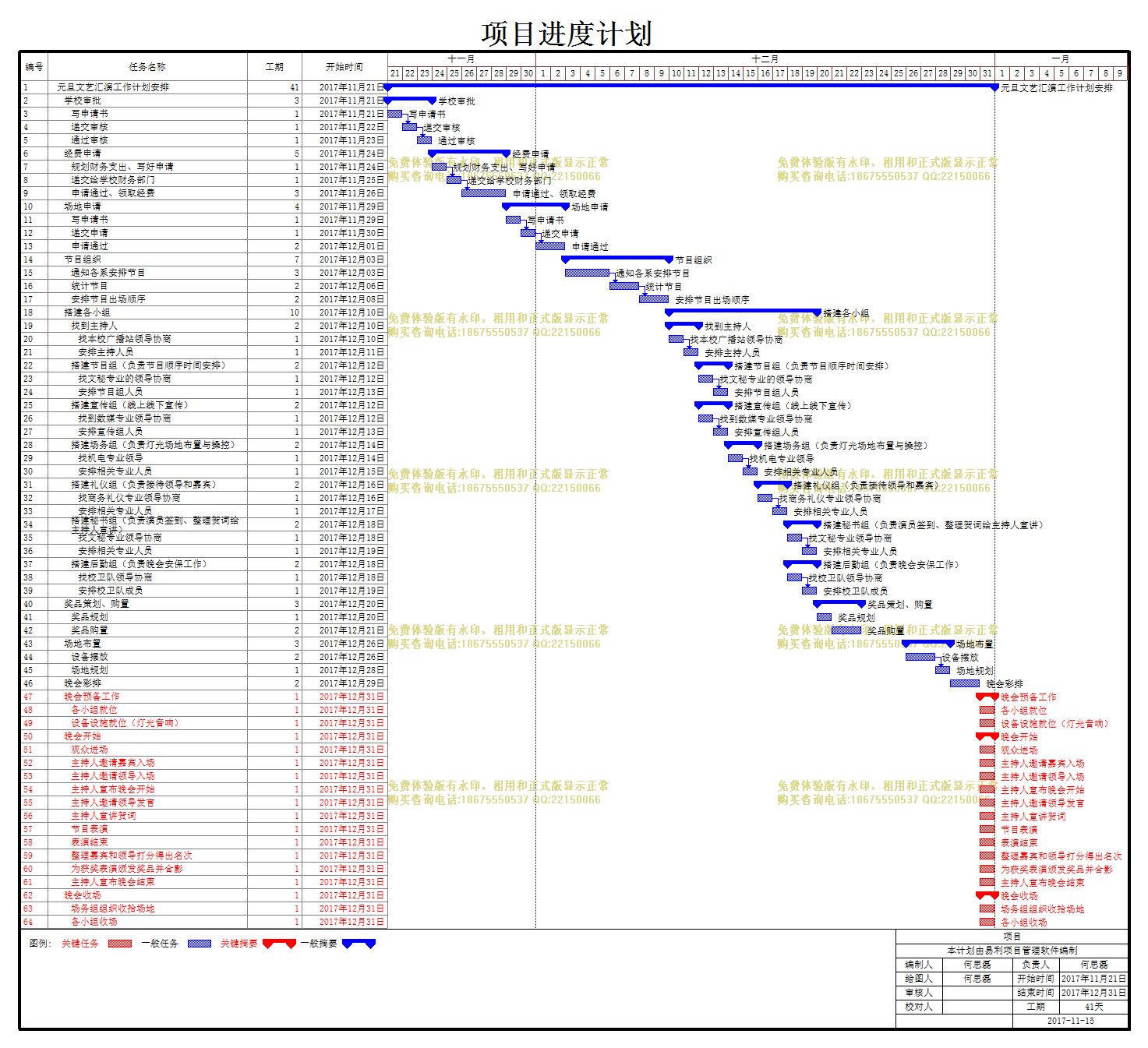Select 主持人宣讲贺词 in the task name column
1148x1048 pixels.
pos(104,816)
